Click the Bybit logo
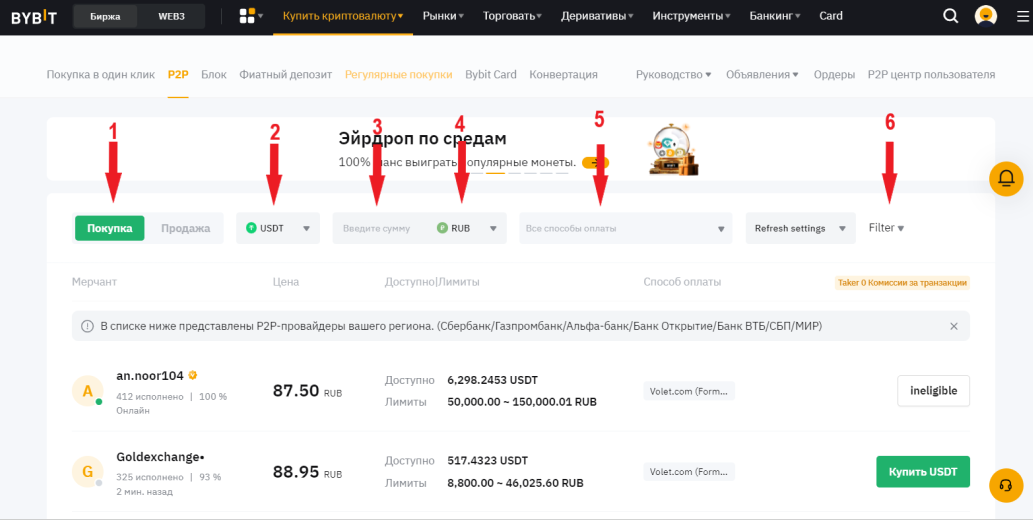Viewport: 1033px width, 520px height. [x=33, y=16]
